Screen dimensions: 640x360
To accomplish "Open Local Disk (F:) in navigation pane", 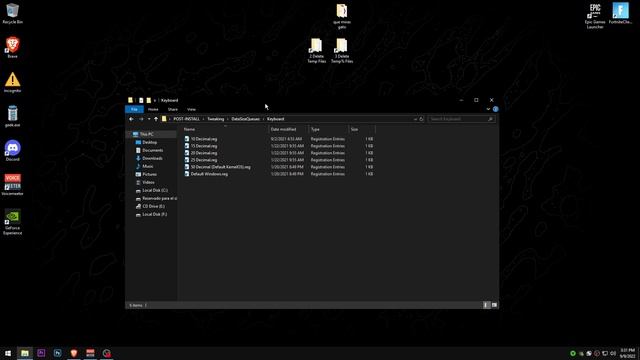I will click(152, 214).
